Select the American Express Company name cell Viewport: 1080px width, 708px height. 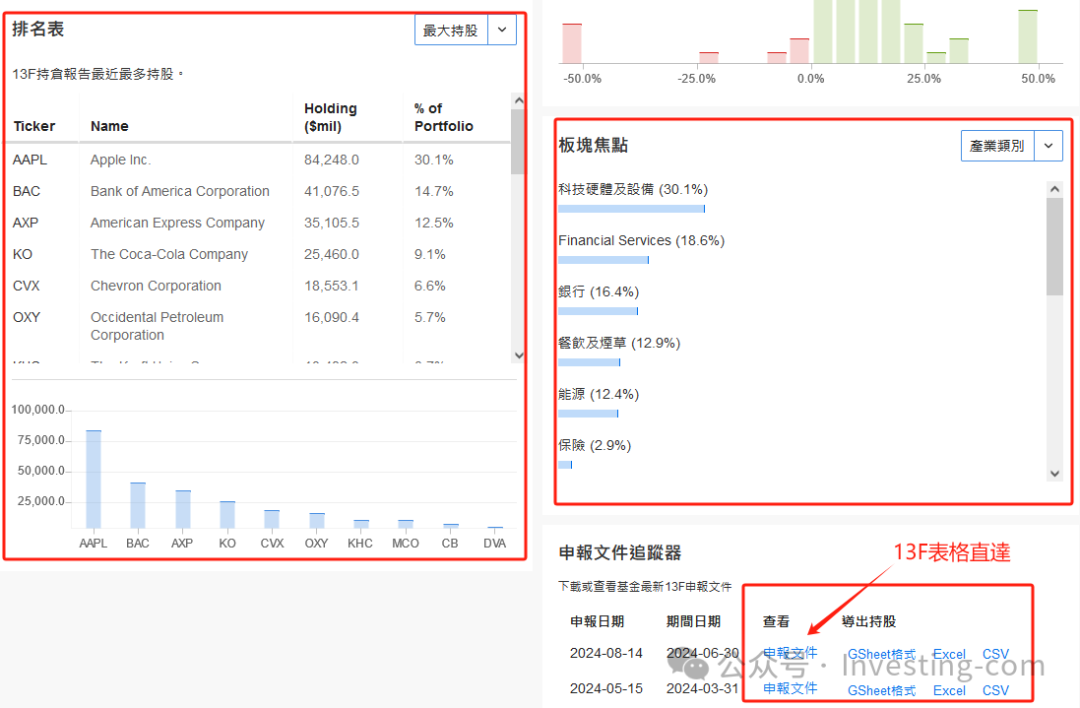(178, 223)
